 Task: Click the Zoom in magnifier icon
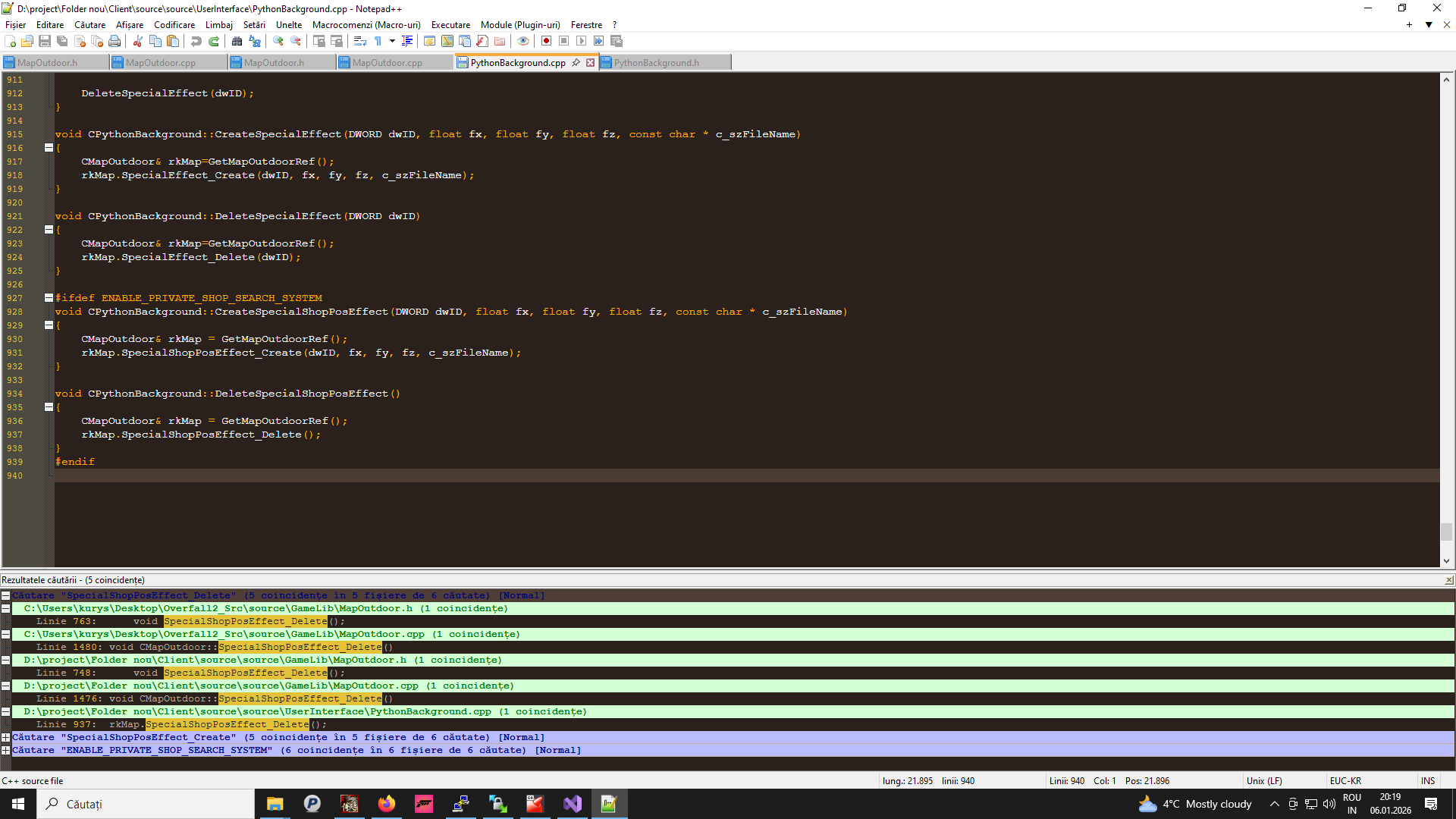coord(278,41)
